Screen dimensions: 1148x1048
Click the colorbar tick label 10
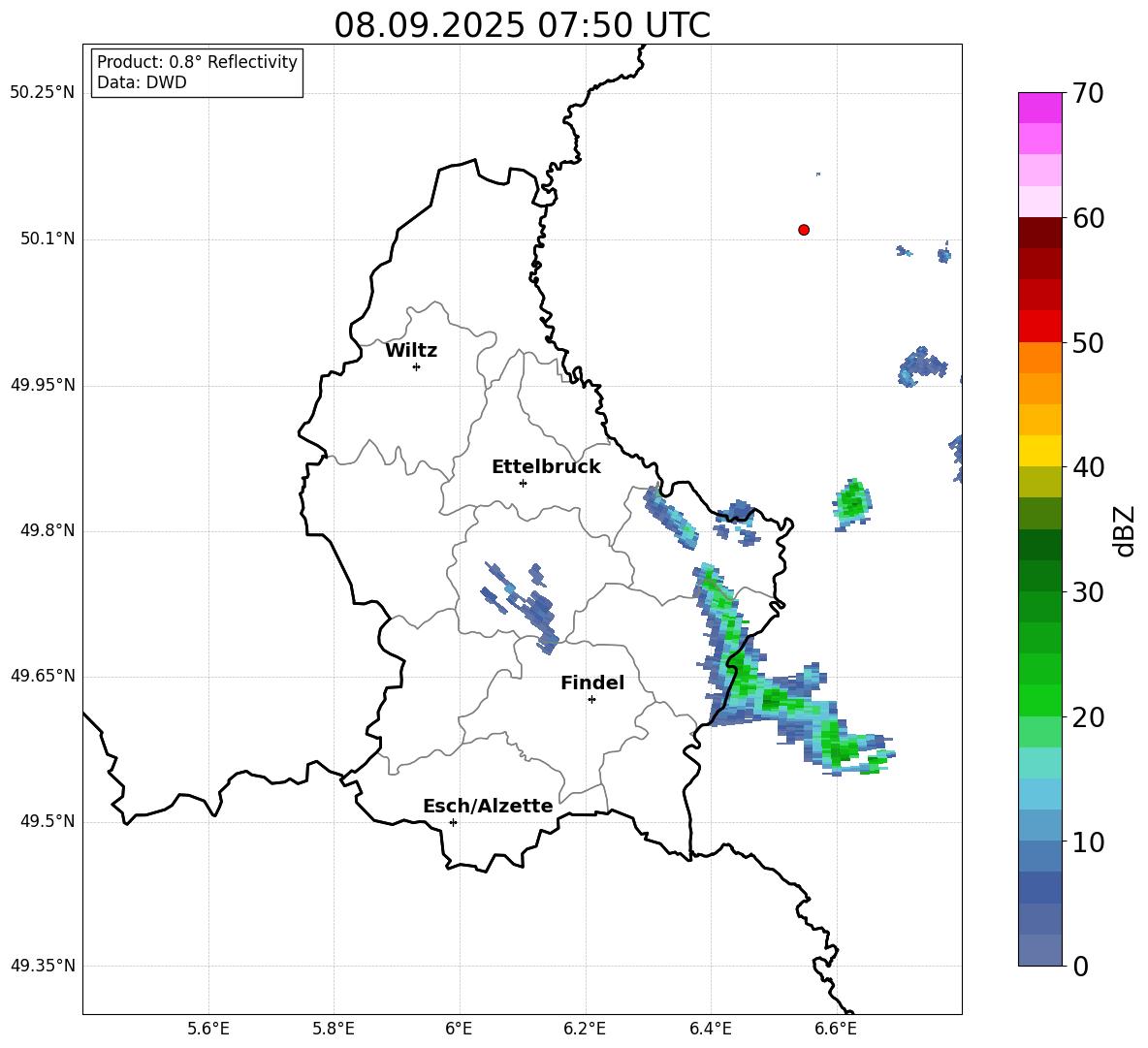pos(1088,842)
